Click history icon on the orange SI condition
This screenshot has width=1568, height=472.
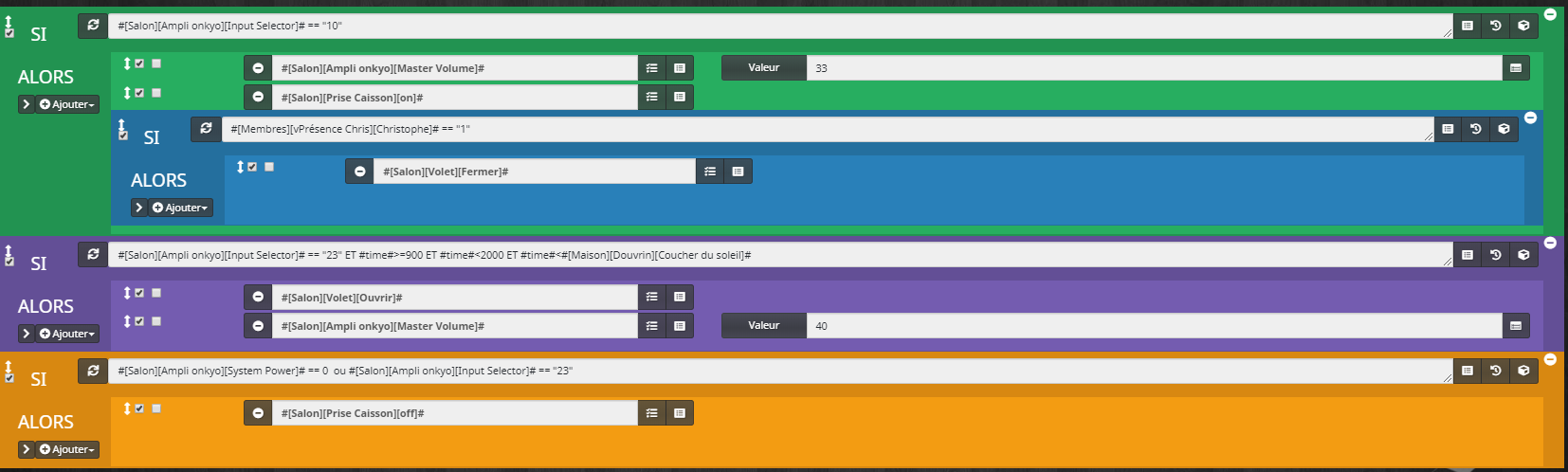(x=1495, y=371)
